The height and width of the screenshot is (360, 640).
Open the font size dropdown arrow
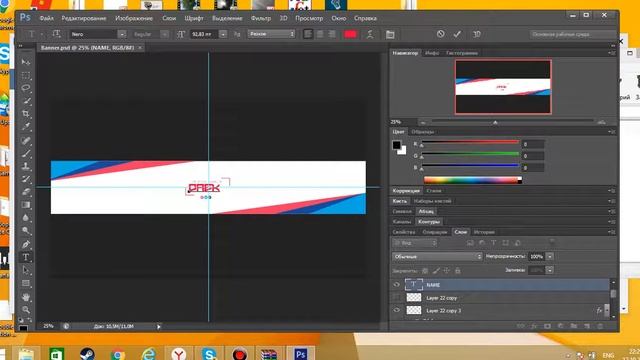click(223, 34)
